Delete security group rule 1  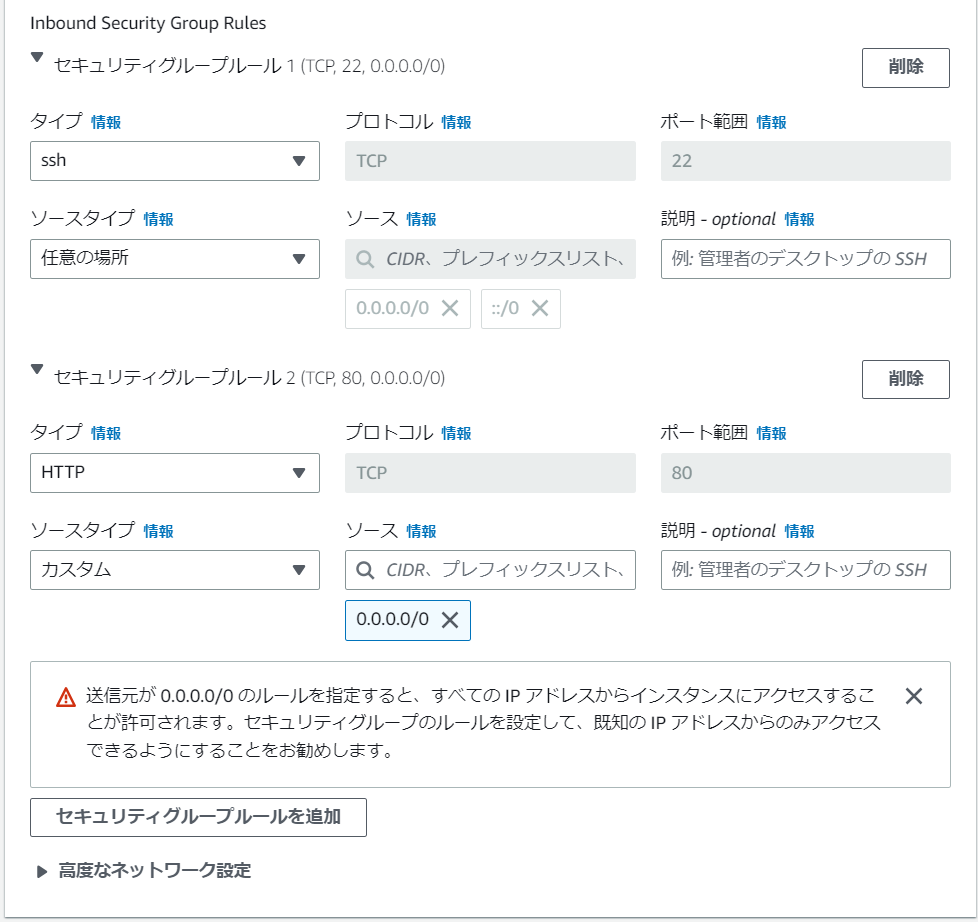tap(906, 67)
